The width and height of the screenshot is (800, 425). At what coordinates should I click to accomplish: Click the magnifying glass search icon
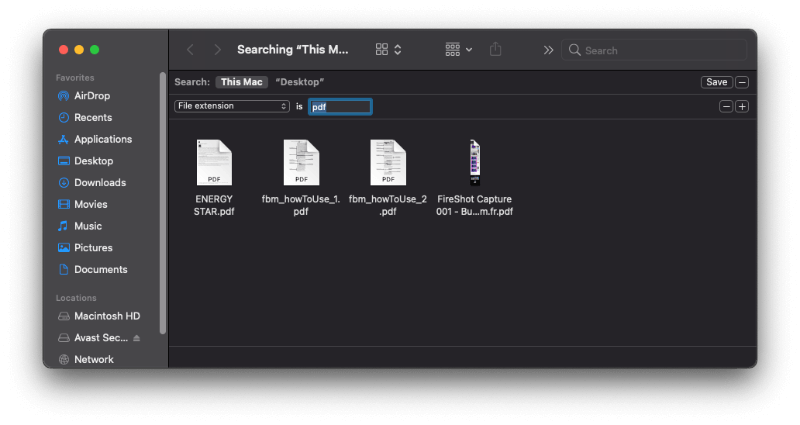(x=574, y=50)
